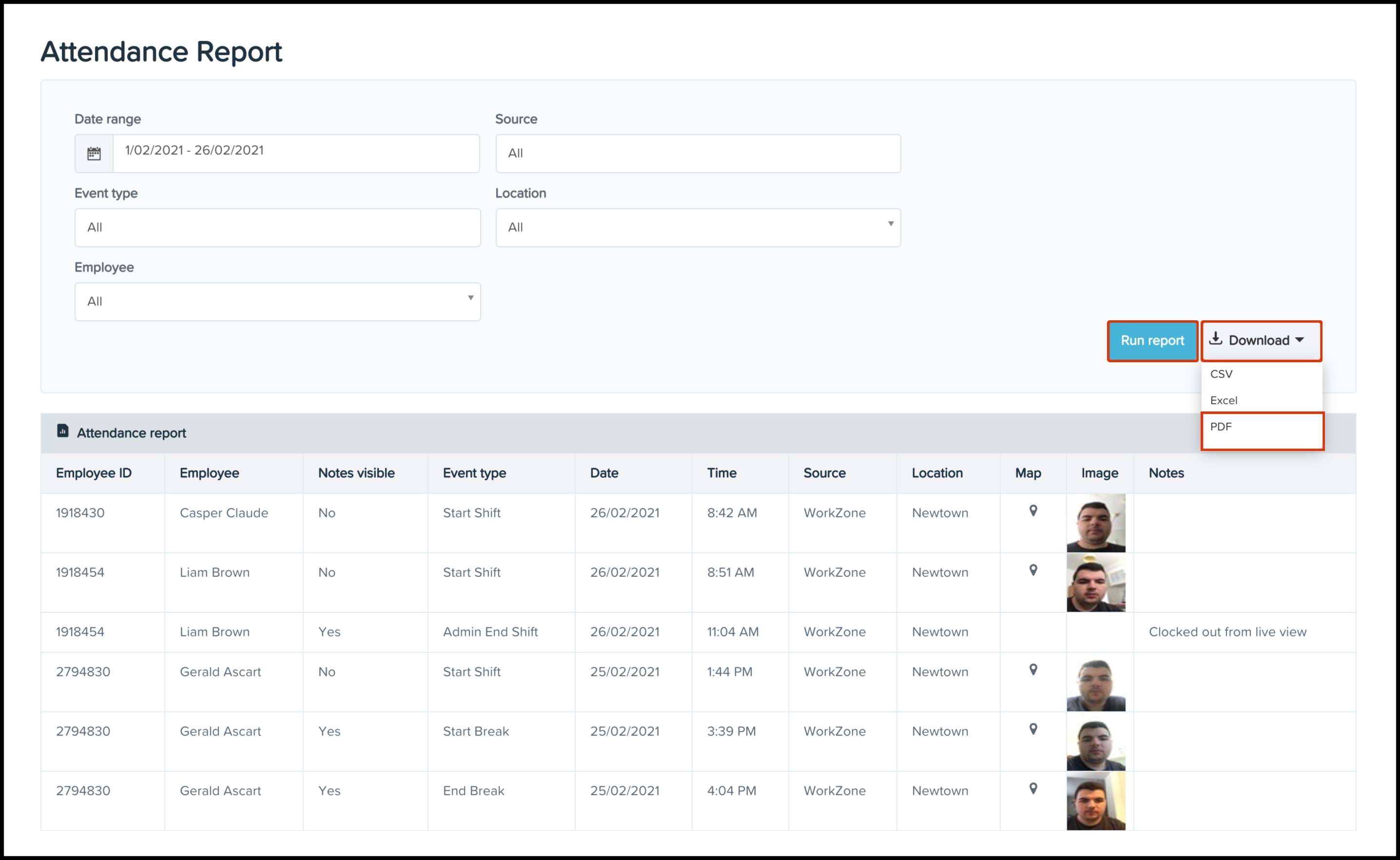Toggle the Download dropdown button

[x=1261, y=341]
